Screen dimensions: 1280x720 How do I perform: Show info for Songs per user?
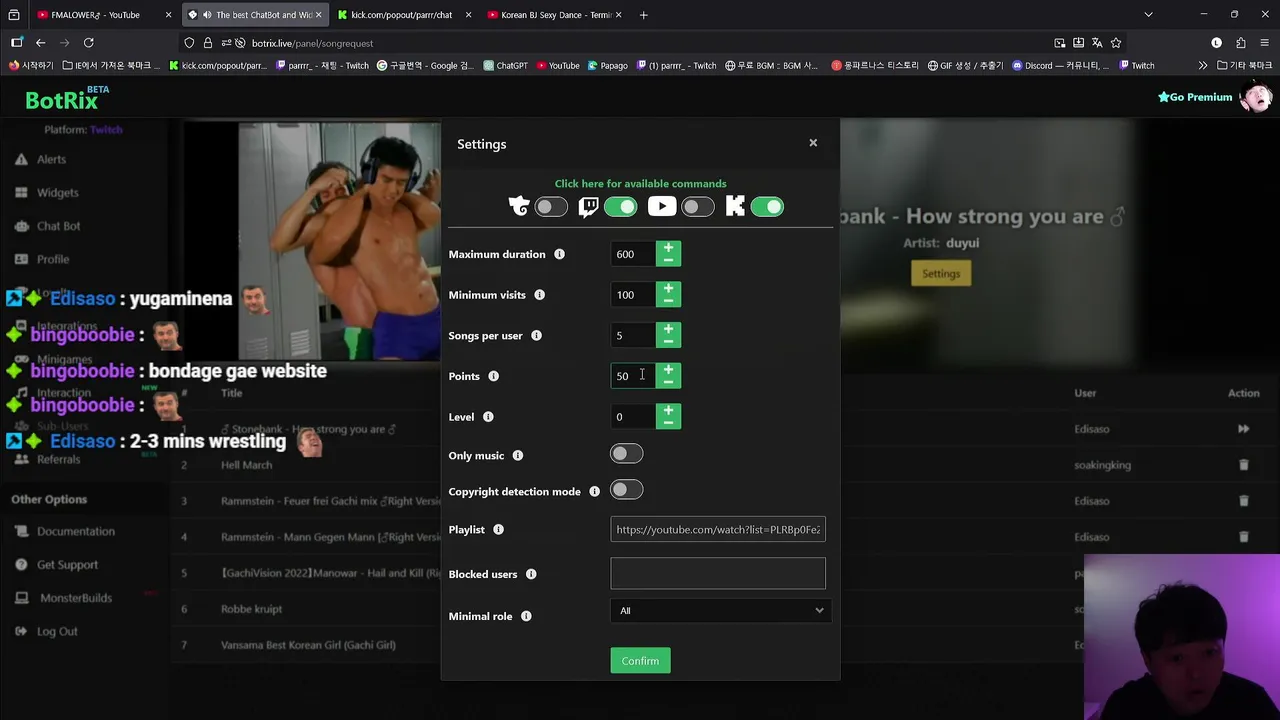[x=536, y=335]
